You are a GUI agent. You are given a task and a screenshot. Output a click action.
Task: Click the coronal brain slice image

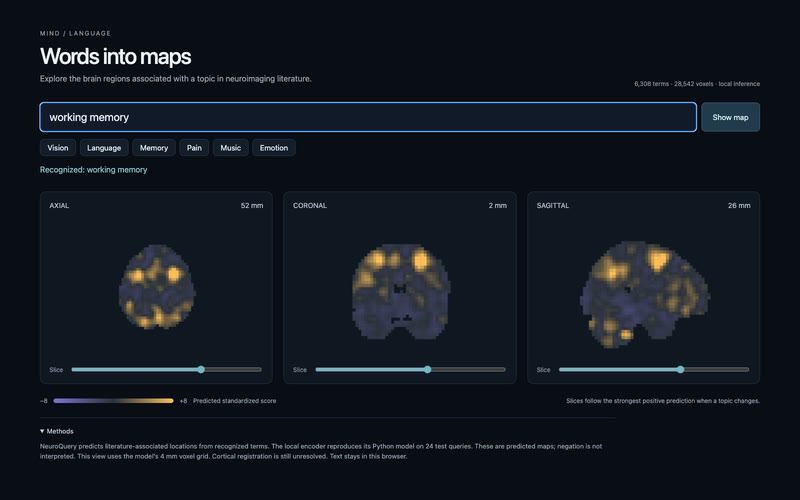[401, 291]
